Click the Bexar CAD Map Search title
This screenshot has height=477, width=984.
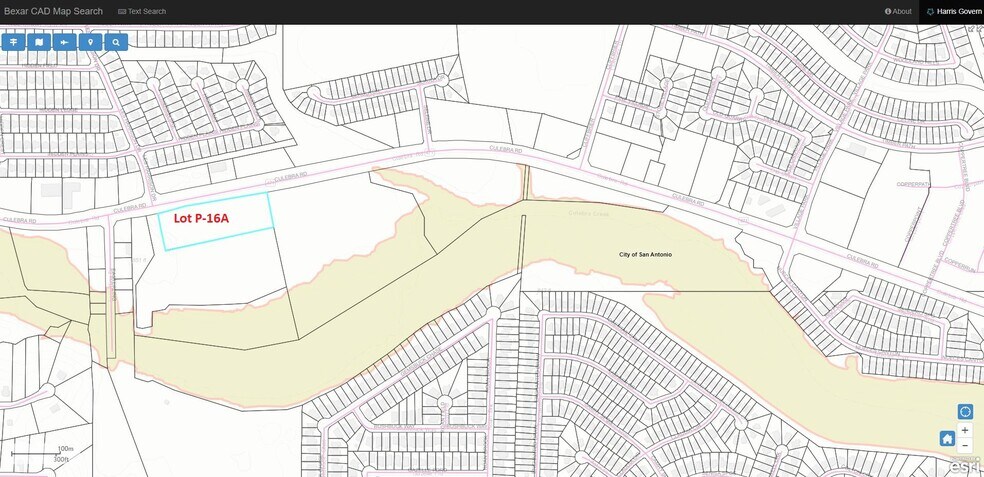point(53,11)
